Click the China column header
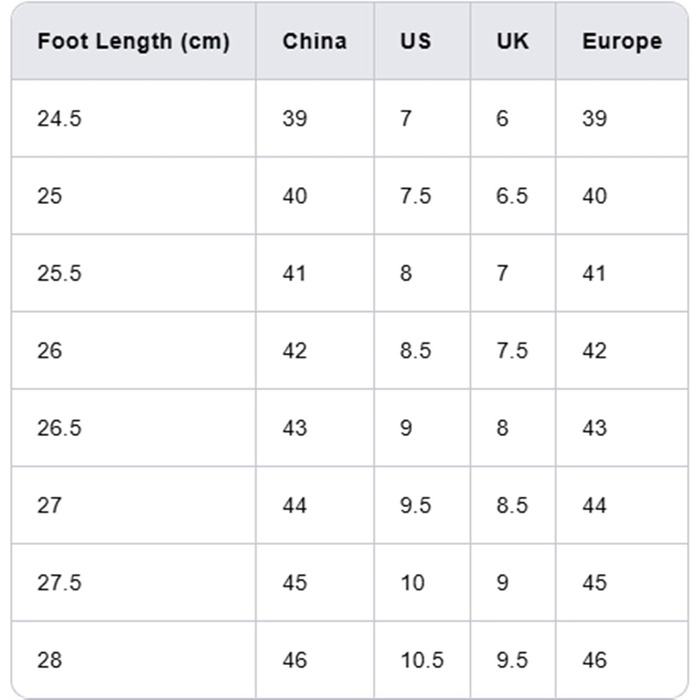This screenshot has height=700, width=700. pos(314,42)
